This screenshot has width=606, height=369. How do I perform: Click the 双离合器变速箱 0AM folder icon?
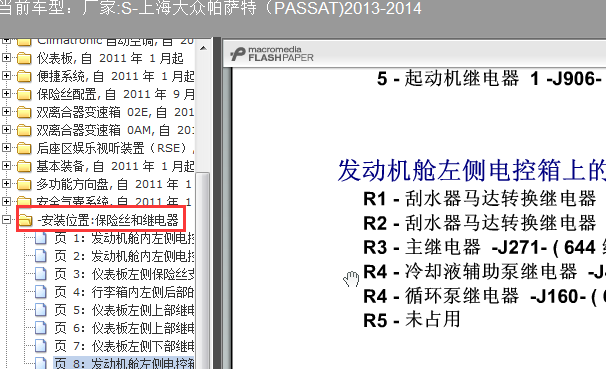coord(24,130)
